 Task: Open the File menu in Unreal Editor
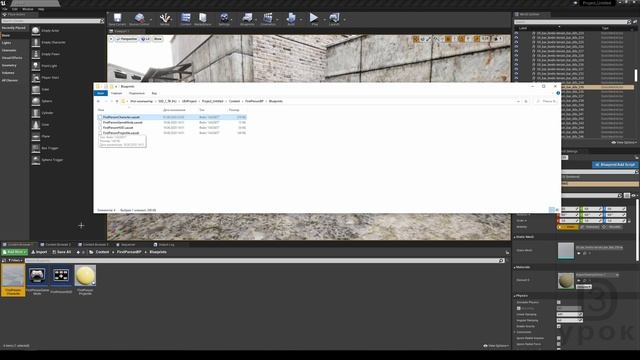(4, 9)
